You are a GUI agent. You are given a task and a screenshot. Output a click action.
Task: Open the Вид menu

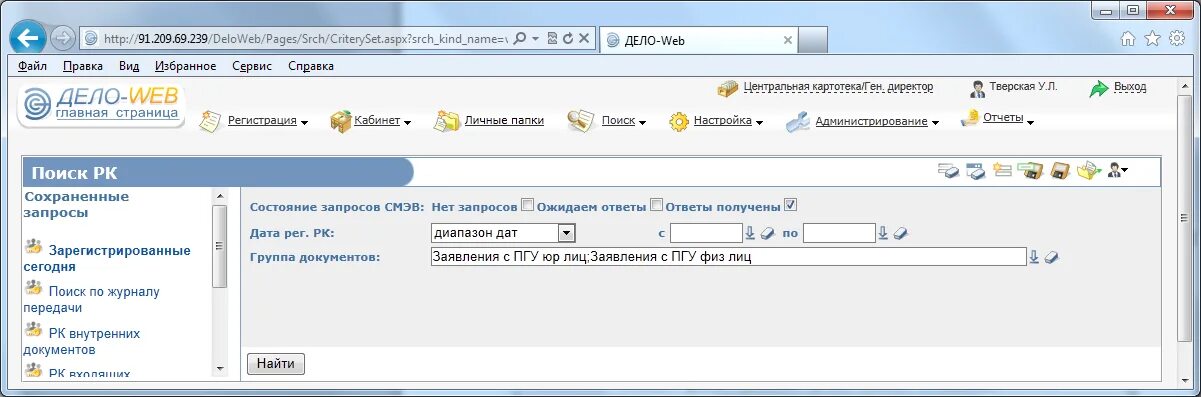pos(129,66)
